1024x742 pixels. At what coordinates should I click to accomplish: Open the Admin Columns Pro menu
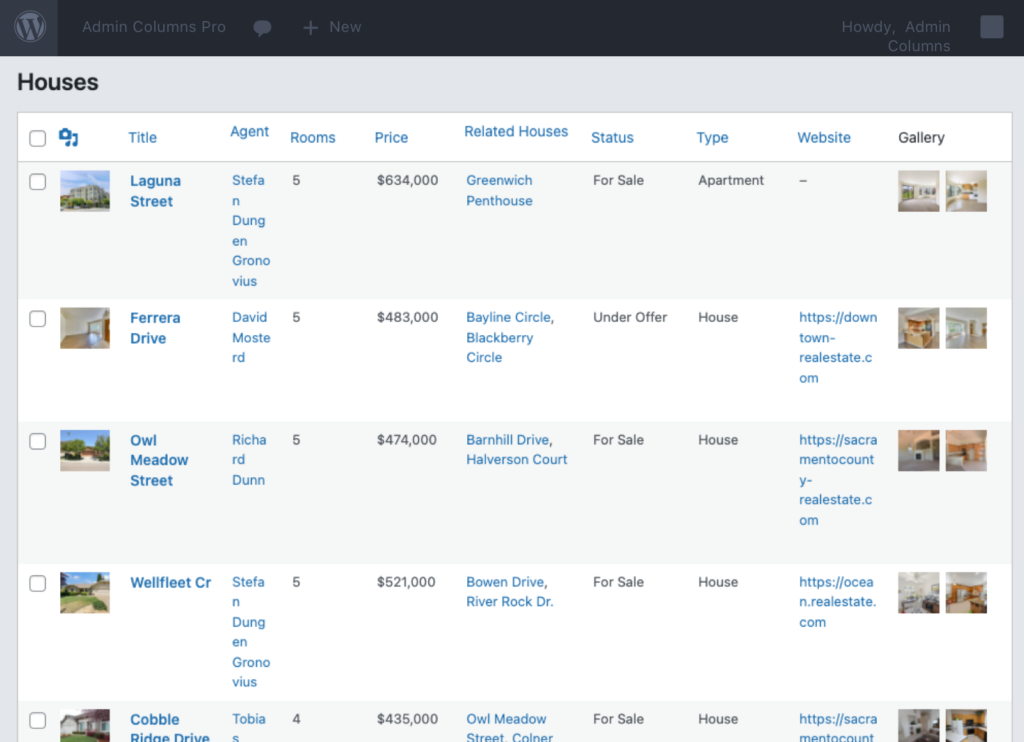(x=154, y=27)
